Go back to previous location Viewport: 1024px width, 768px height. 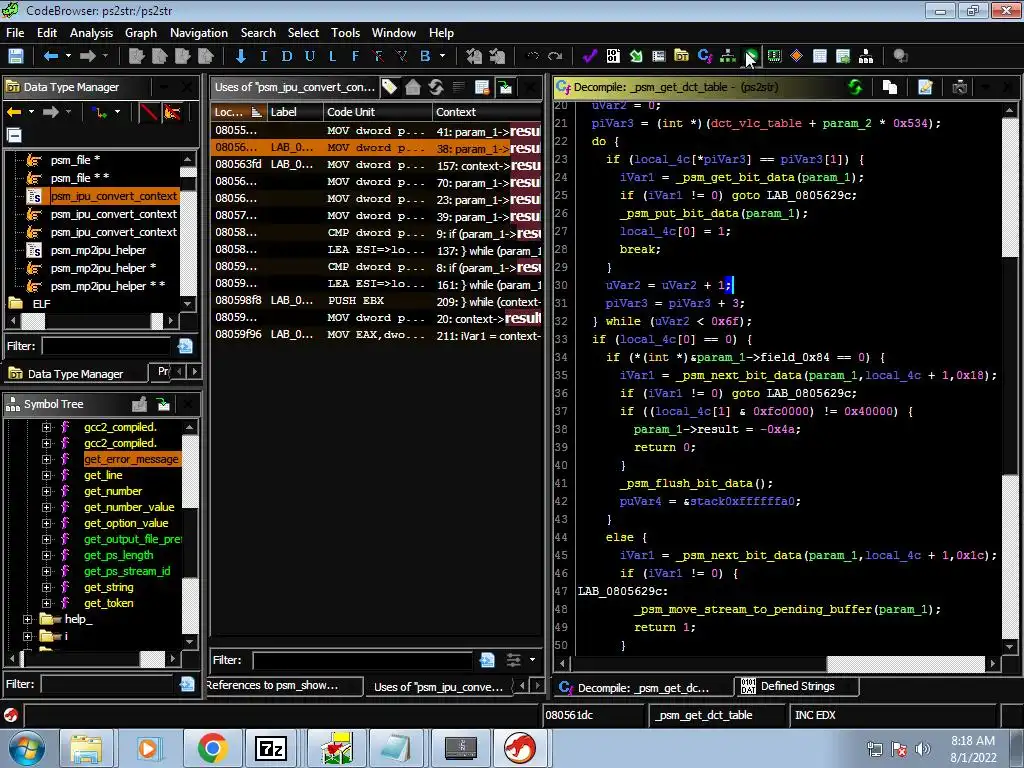click(x=50, y=56)
